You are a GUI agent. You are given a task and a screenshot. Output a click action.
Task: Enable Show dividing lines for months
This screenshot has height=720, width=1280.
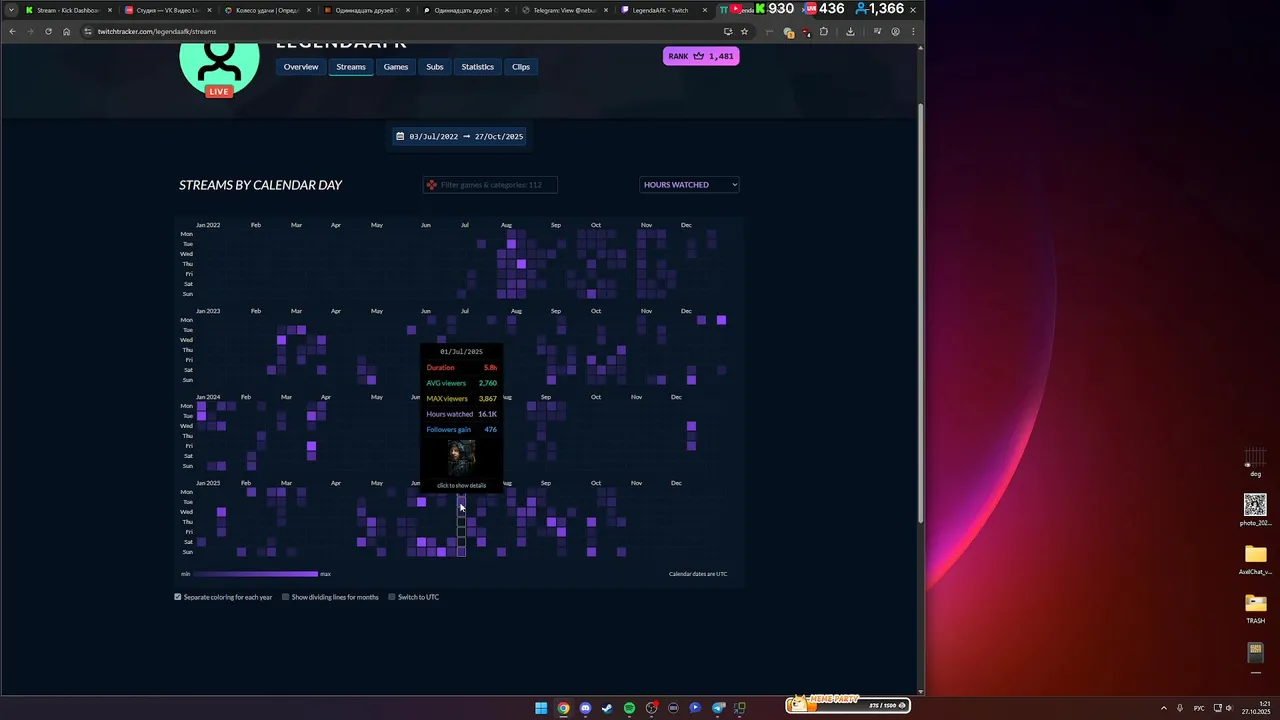pyautogui.click(x=285, y=597)
